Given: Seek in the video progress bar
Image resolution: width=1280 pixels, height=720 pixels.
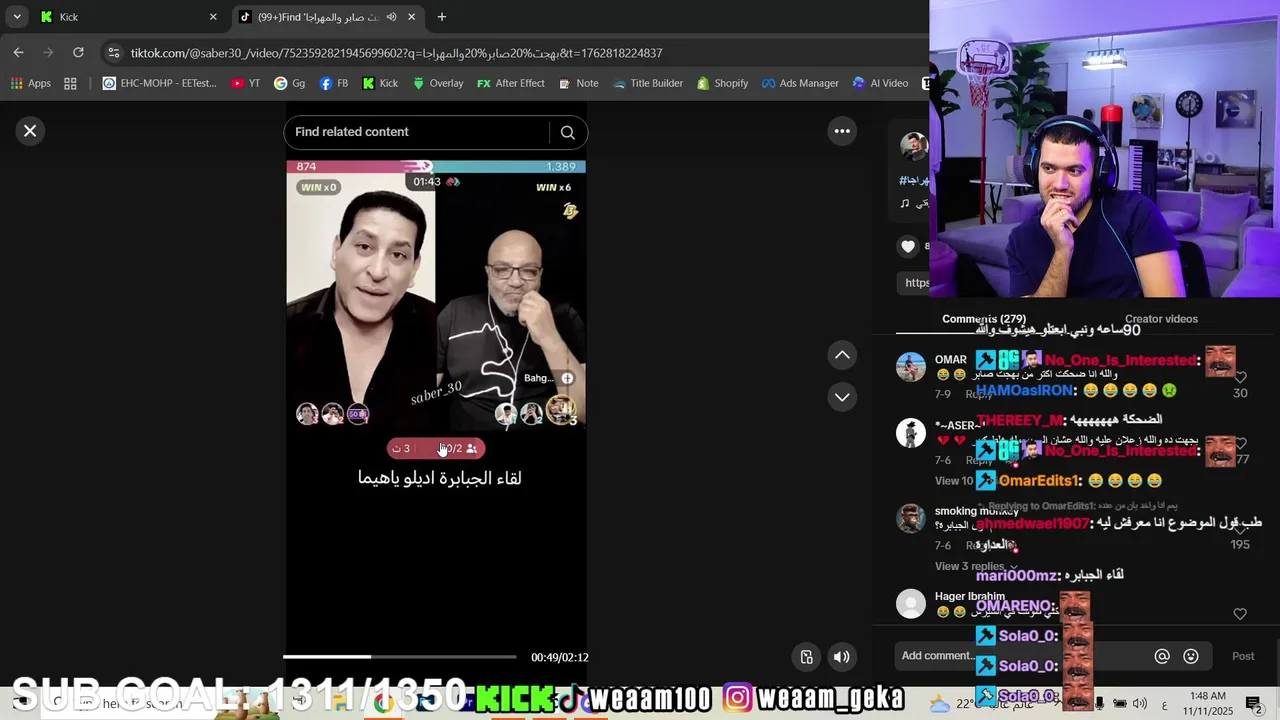Looking at the screenshot, I should coord(399,657).
